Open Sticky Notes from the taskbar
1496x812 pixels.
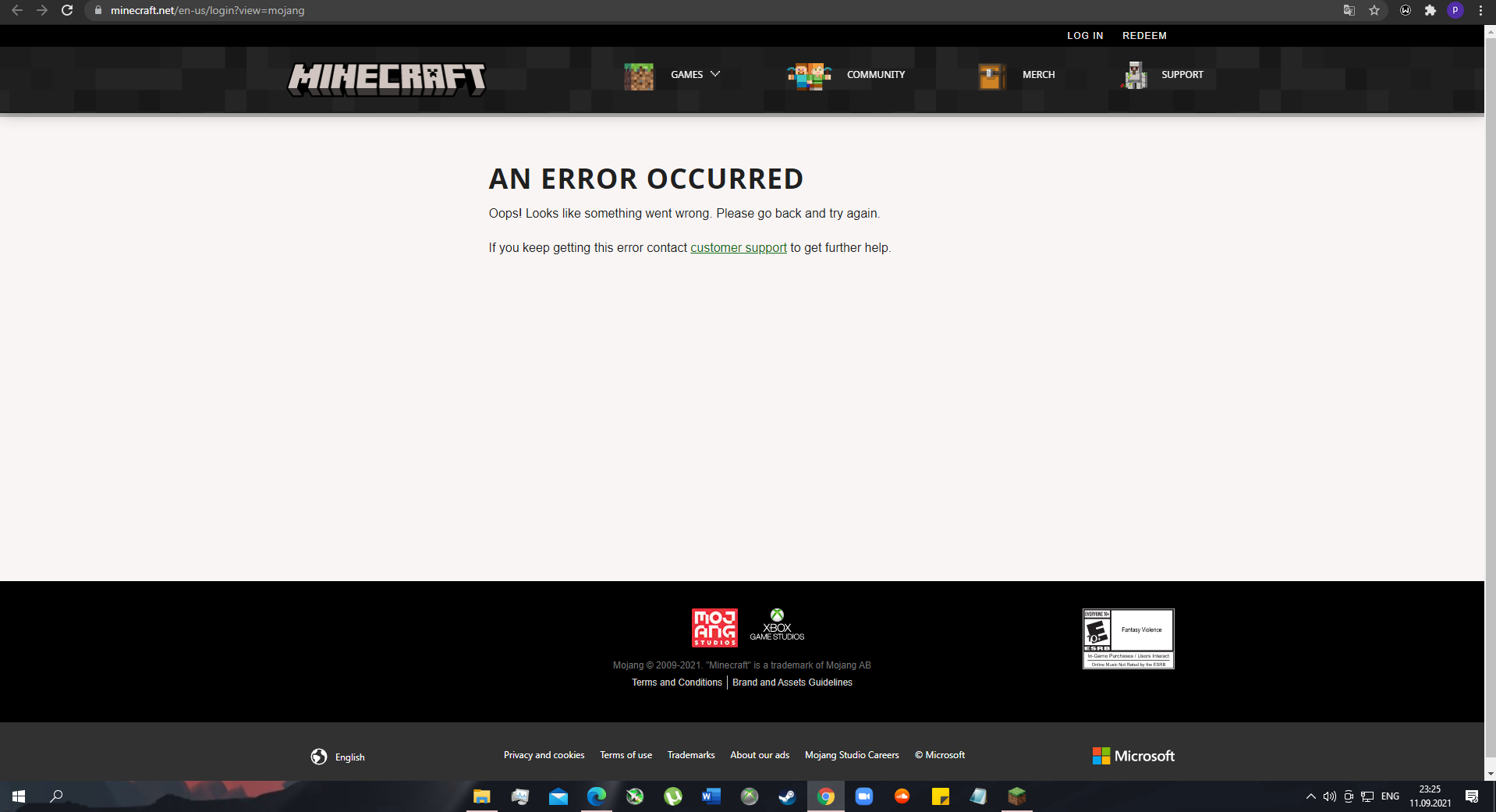pyautogui.click(x=940, y=796)
